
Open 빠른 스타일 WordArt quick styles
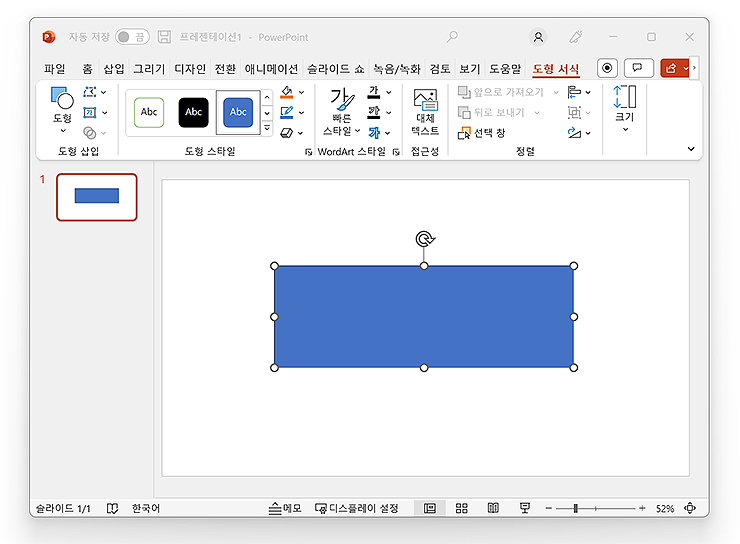coord(342,112)
